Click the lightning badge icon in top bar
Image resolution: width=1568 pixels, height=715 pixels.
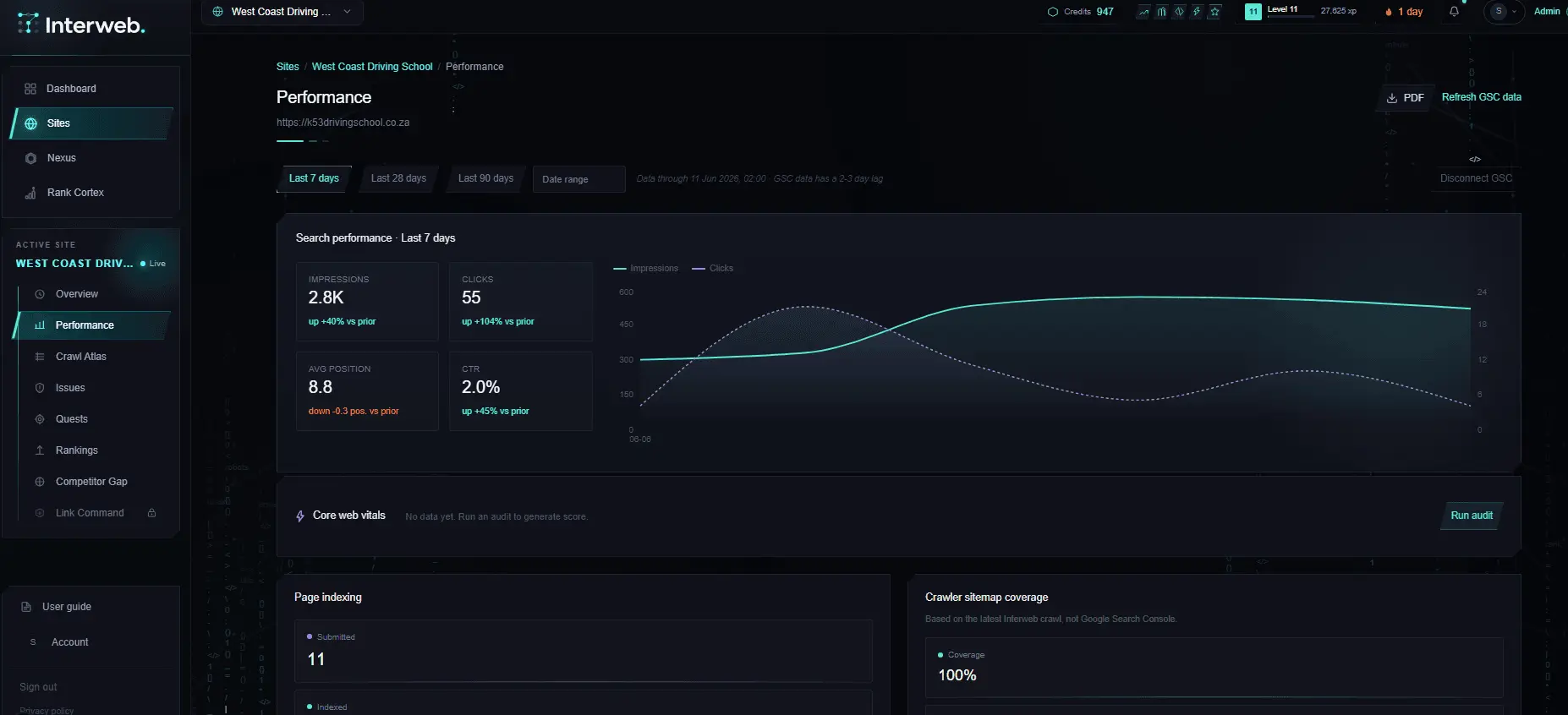point(1197,12)
